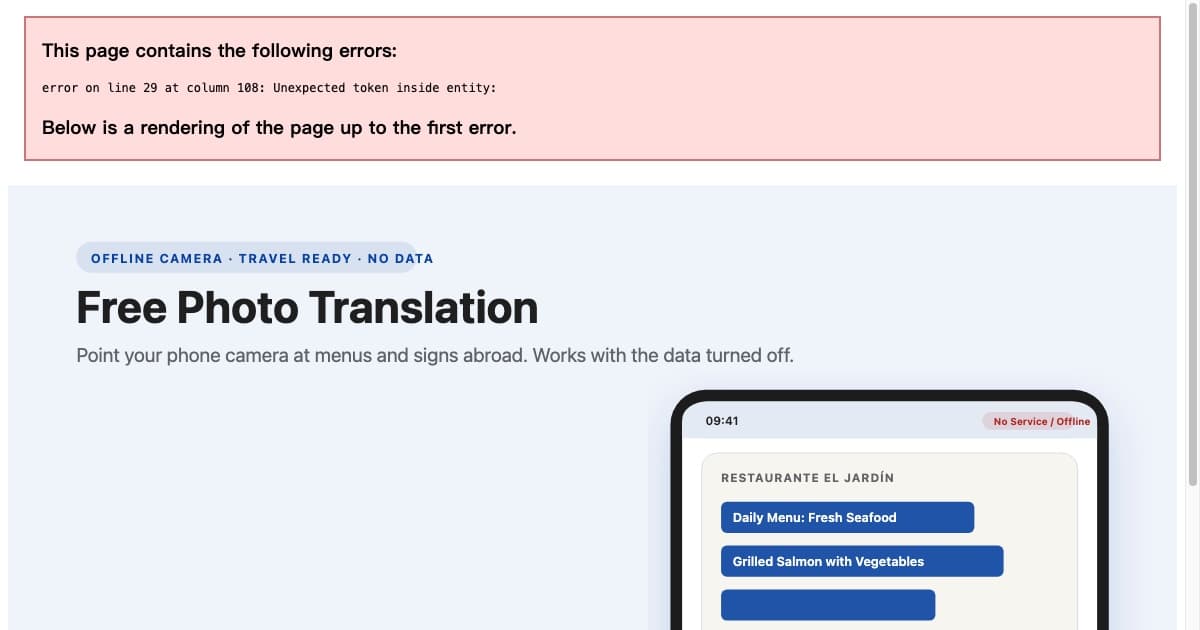Click the 'RESTAURANTE EL JARDÍN' menu title
The height and width of the screenshot is (630, 1200).
pyautogui.click(x=808, y=478)
